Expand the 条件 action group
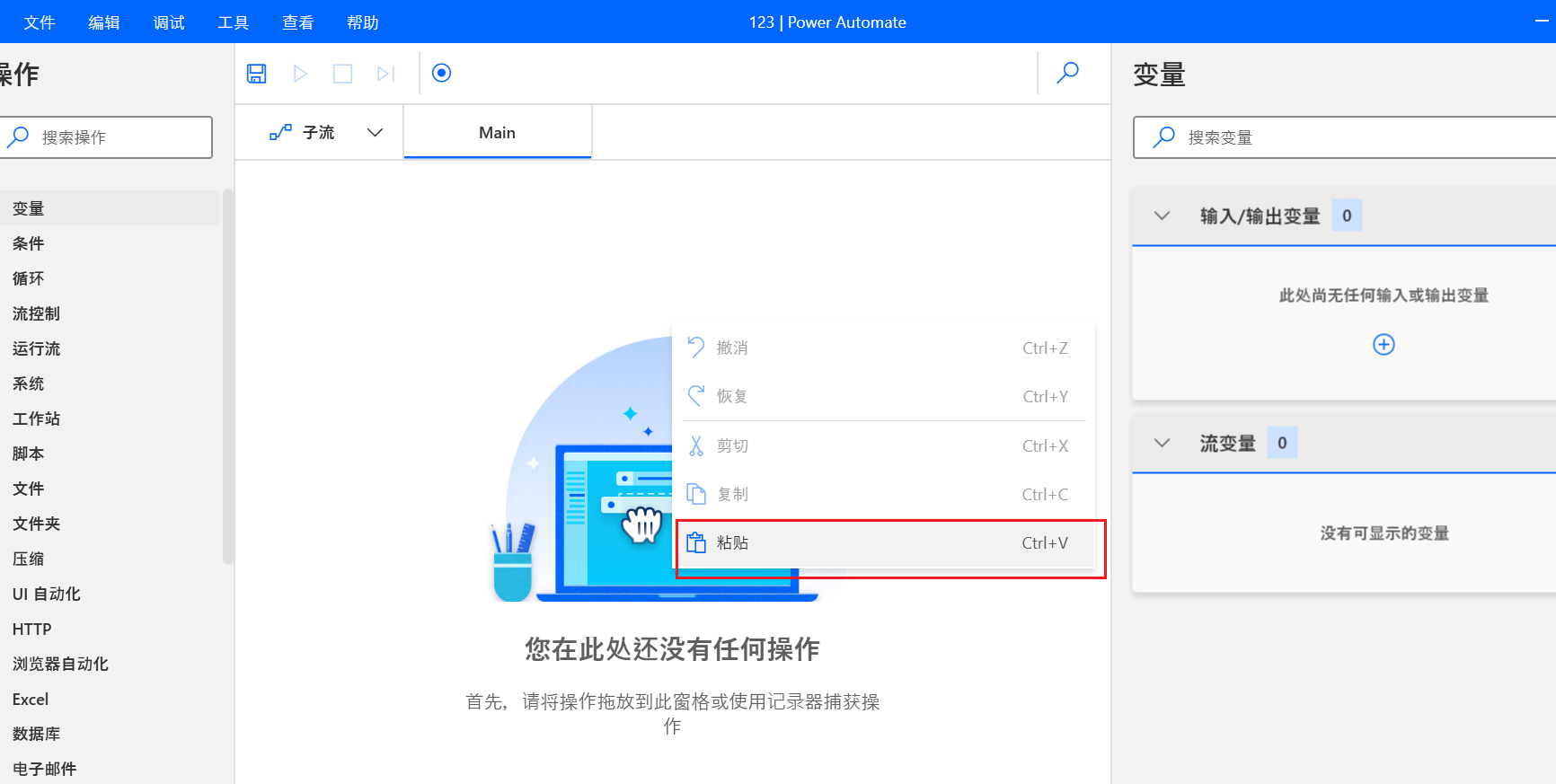Image resolution: width=1556 pixels, height=784 pixels. pyautogui.click(x=110, y=243)
